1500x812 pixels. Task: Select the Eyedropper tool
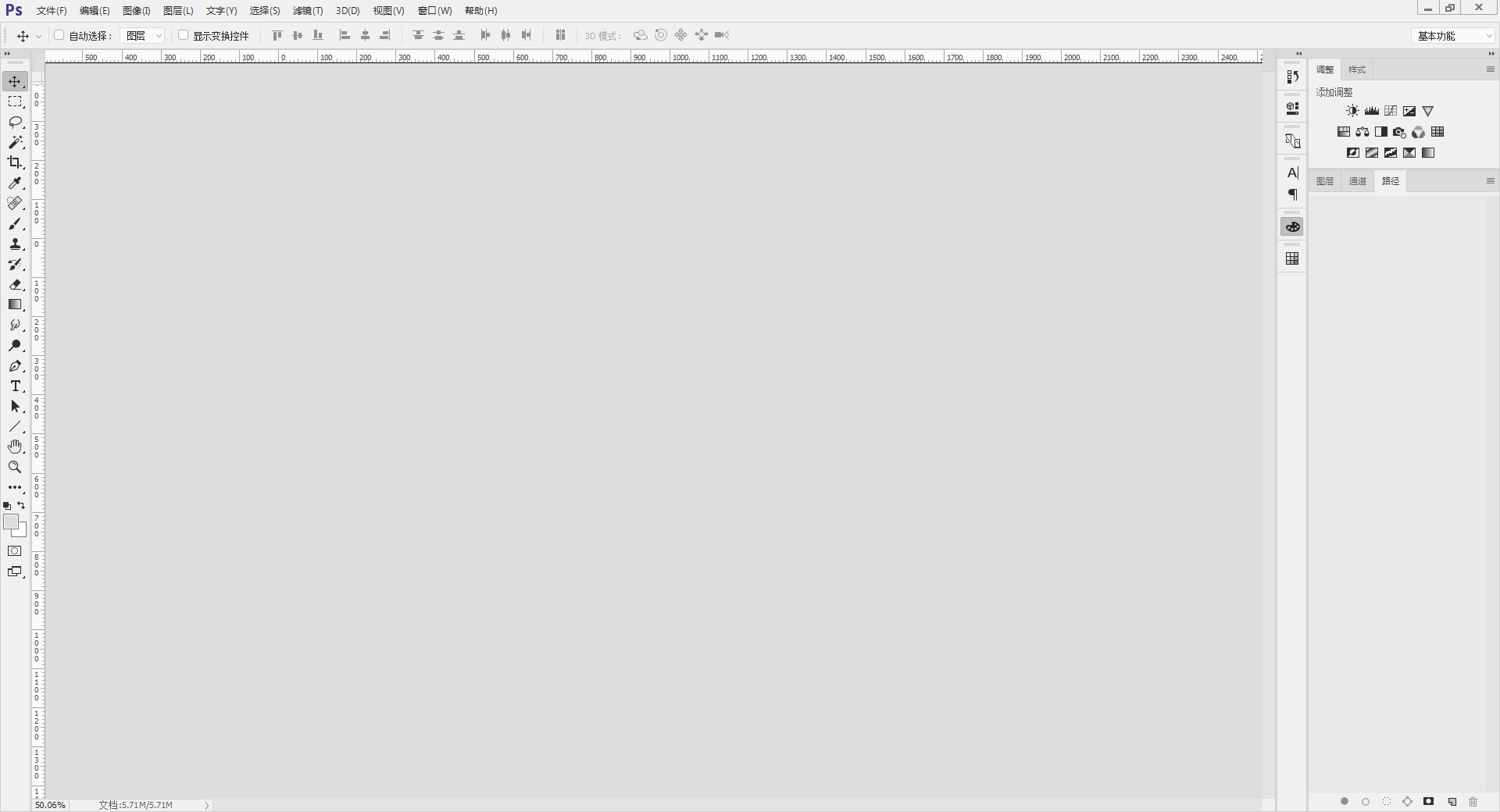15,183
